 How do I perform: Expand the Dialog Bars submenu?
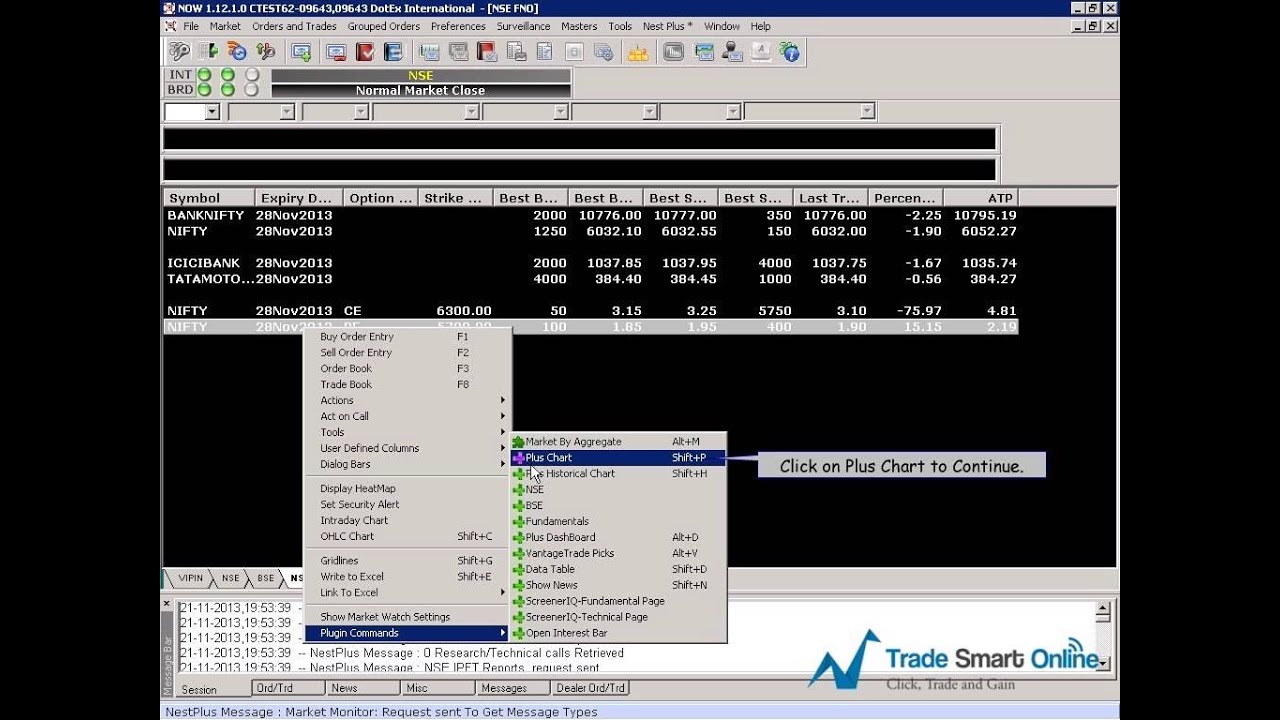tap(407, 465)
